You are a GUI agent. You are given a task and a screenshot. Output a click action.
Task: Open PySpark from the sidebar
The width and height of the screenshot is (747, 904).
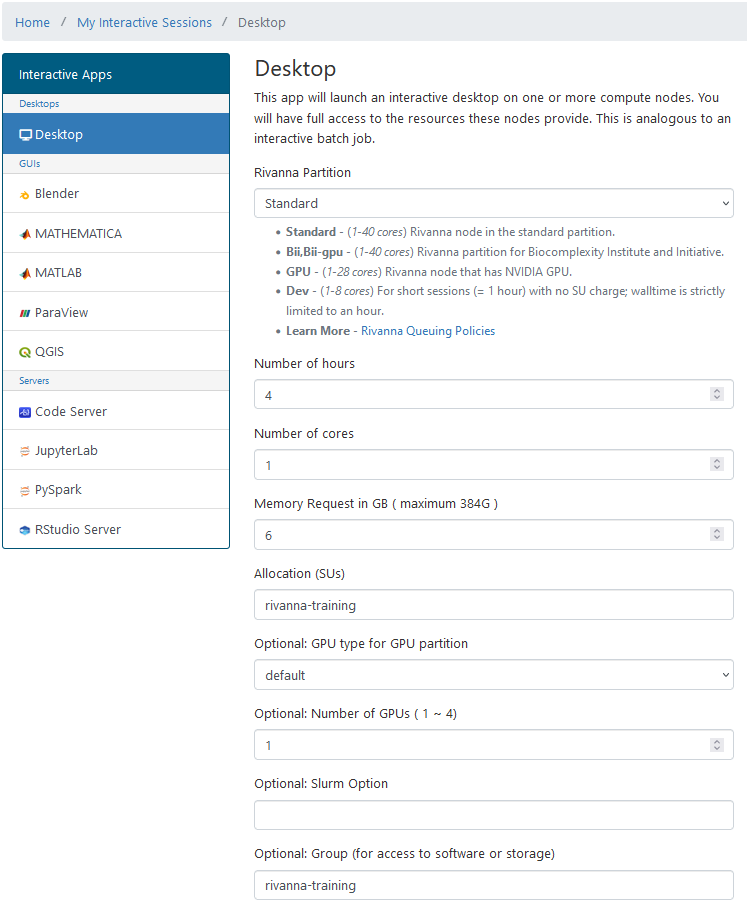(x=58, y=490)
